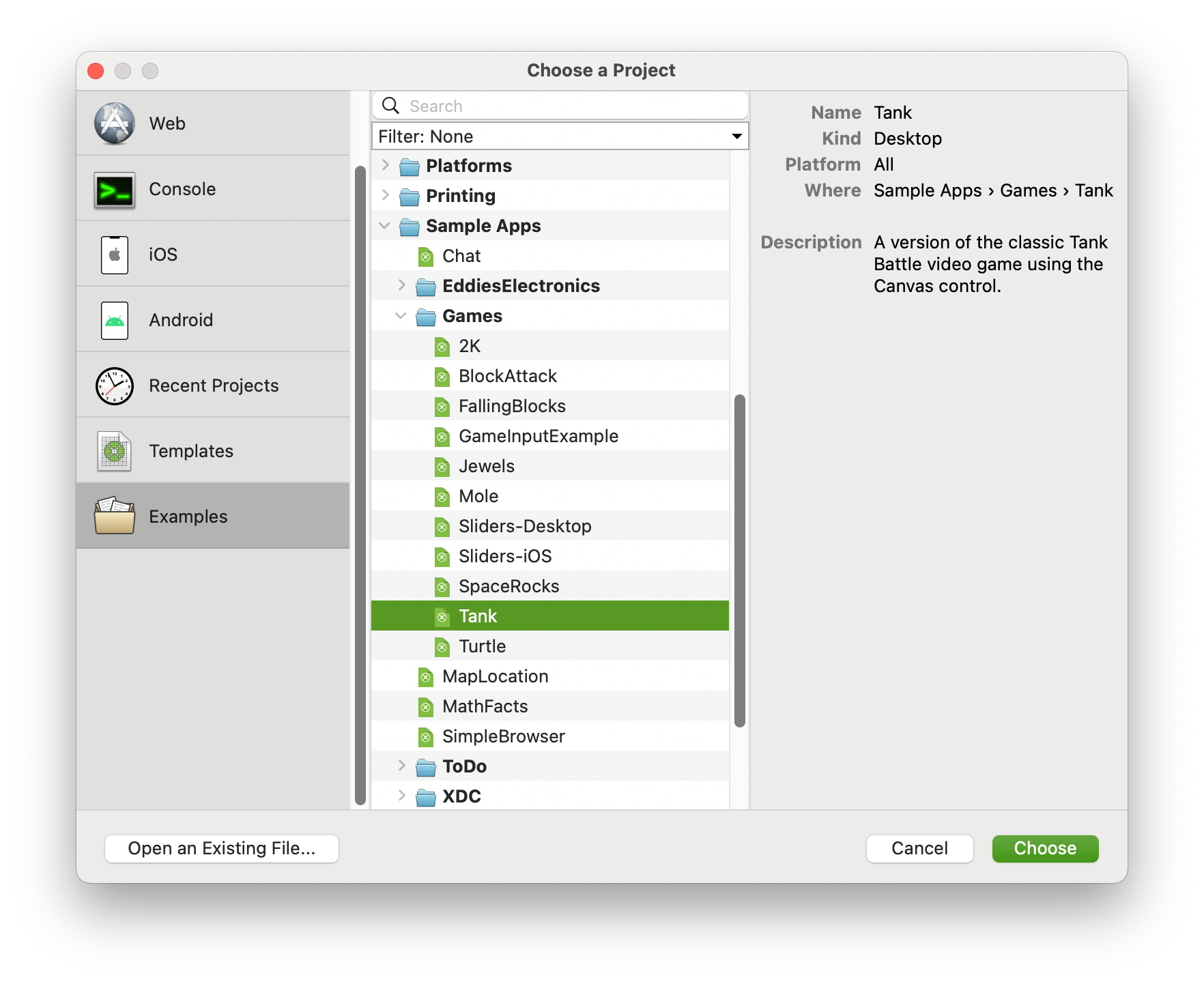This screenshot has height=984, width=1204.
Task: Close the Choose a Project dialog
Action: [x=96, y=71]
